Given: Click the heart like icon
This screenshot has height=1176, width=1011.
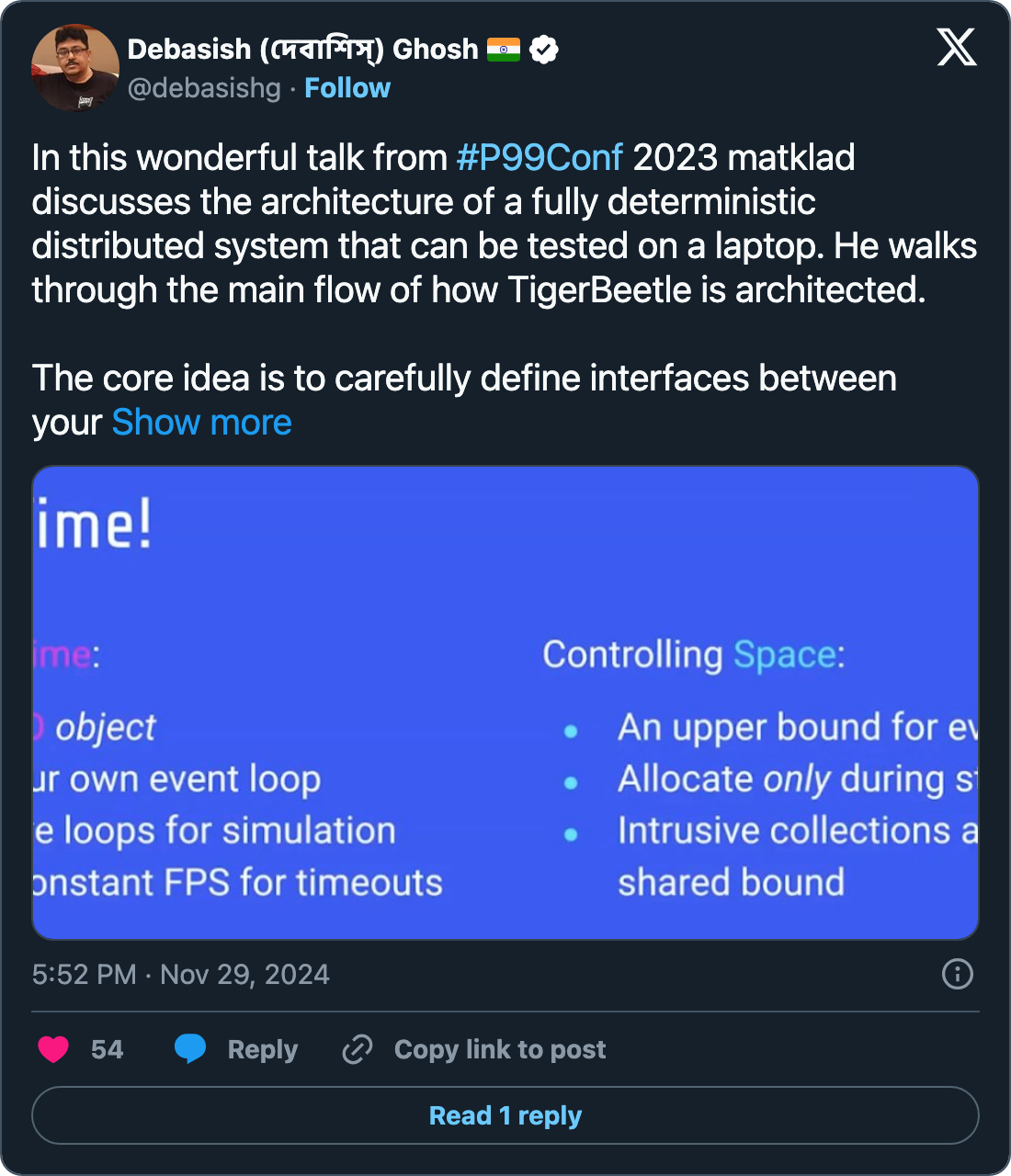Looking at the screenshot, I should click(53, 1049).
